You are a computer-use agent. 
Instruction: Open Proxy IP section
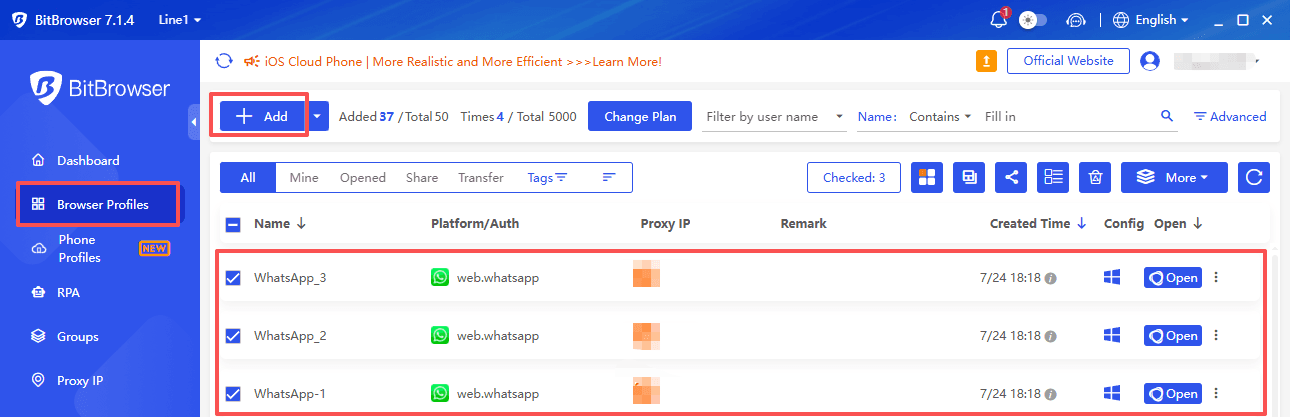(x=82, y=380)
